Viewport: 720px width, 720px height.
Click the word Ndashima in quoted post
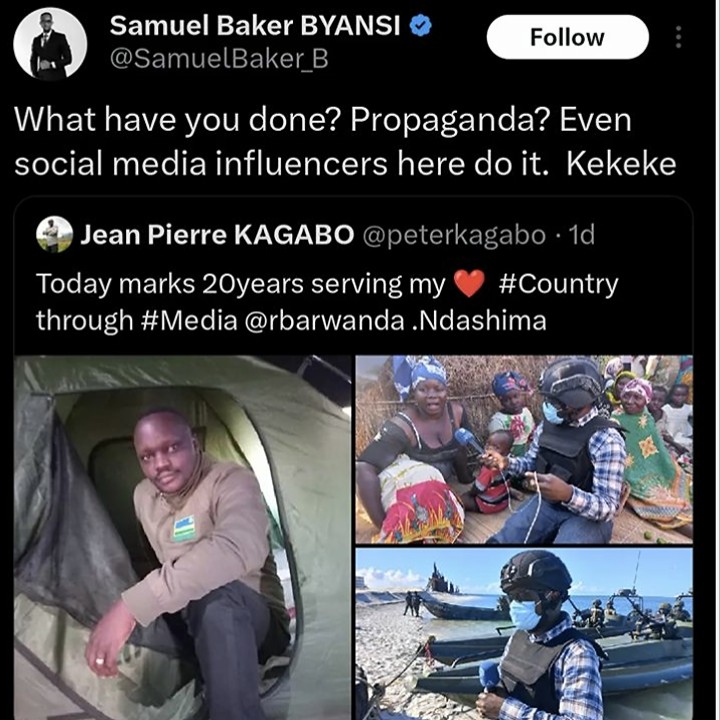click(480, 321)
